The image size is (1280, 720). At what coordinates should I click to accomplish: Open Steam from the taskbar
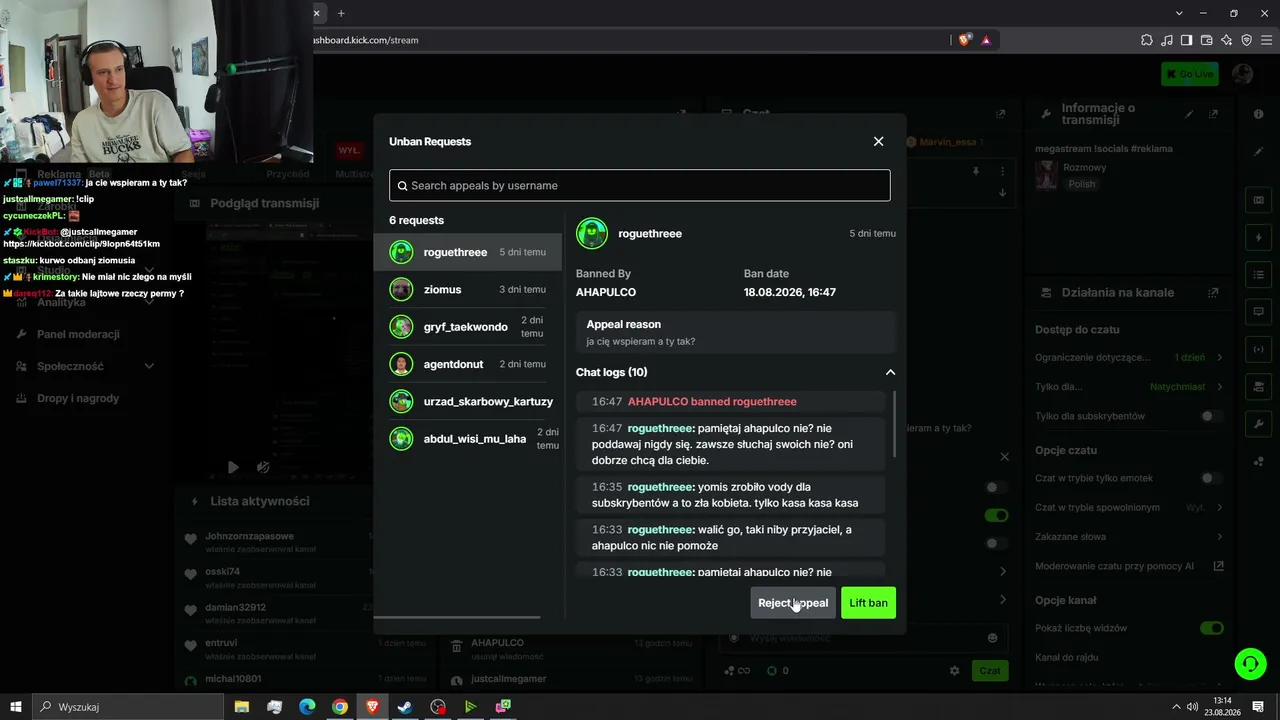[405, 707]
